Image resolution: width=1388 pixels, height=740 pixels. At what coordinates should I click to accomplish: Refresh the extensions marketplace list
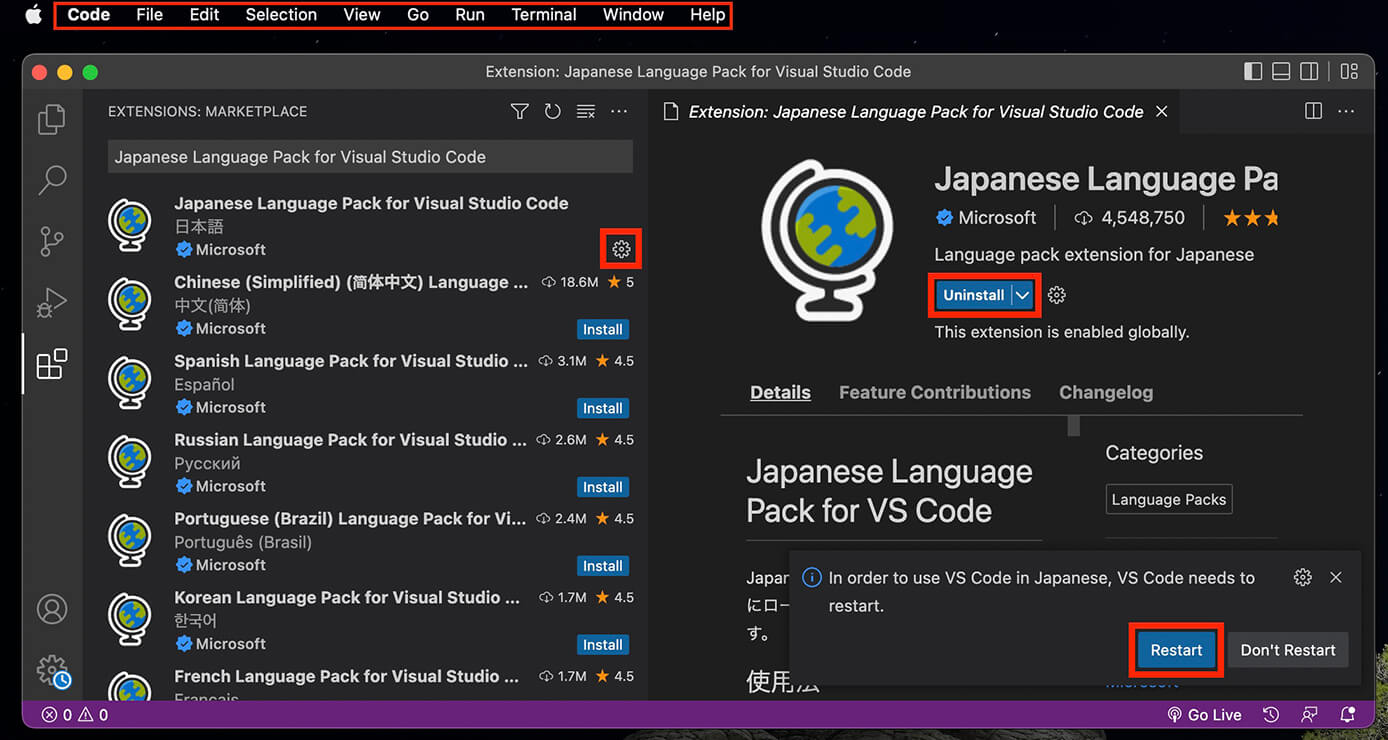point(552,111)
